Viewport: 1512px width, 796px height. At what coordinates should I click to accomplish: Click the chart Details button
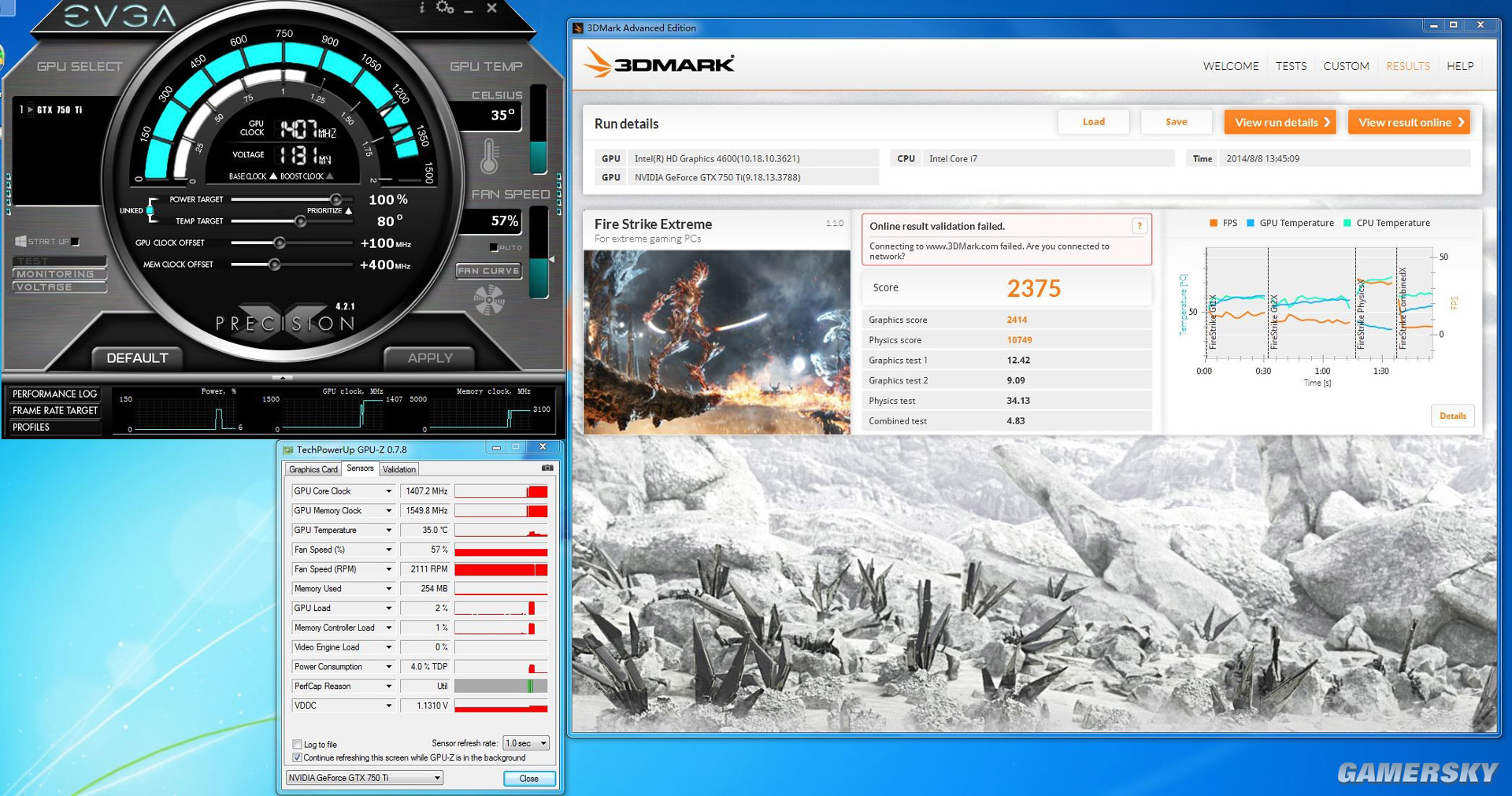click(1452, 416)
